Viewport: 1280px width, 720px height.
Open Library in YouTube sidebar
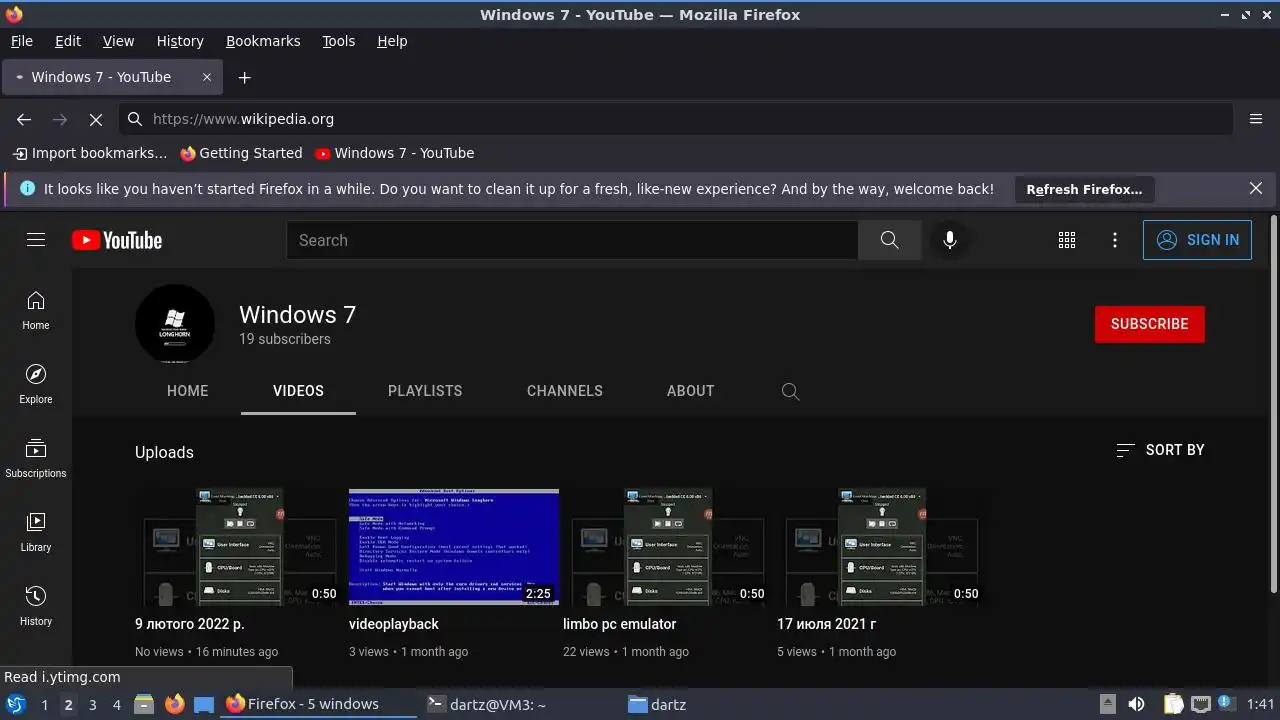(36, 532)
